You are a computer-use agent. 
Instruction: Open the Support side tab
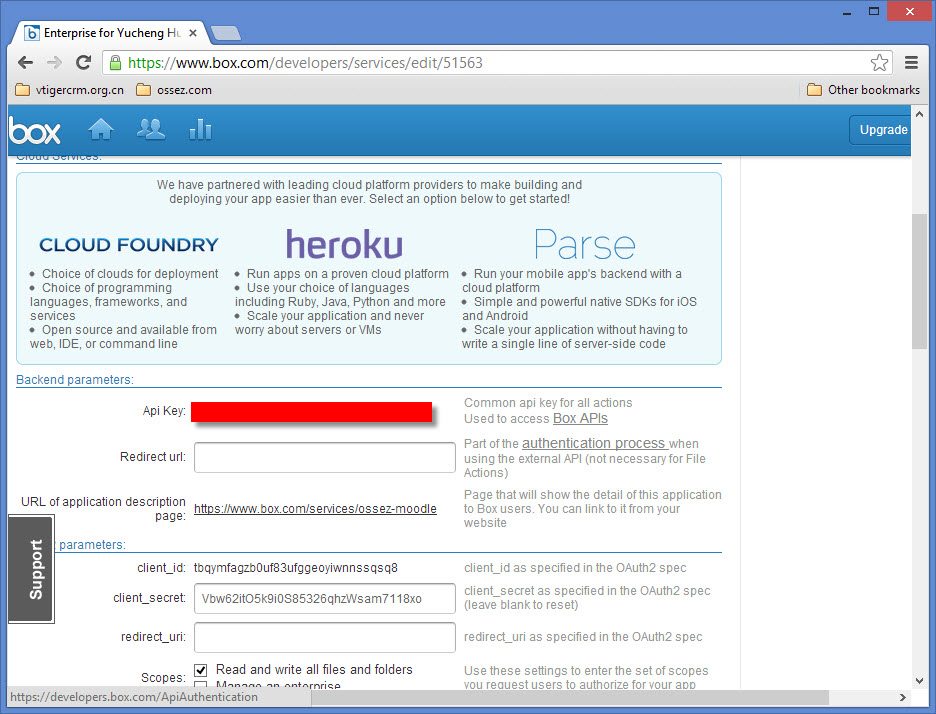[32, 570]
